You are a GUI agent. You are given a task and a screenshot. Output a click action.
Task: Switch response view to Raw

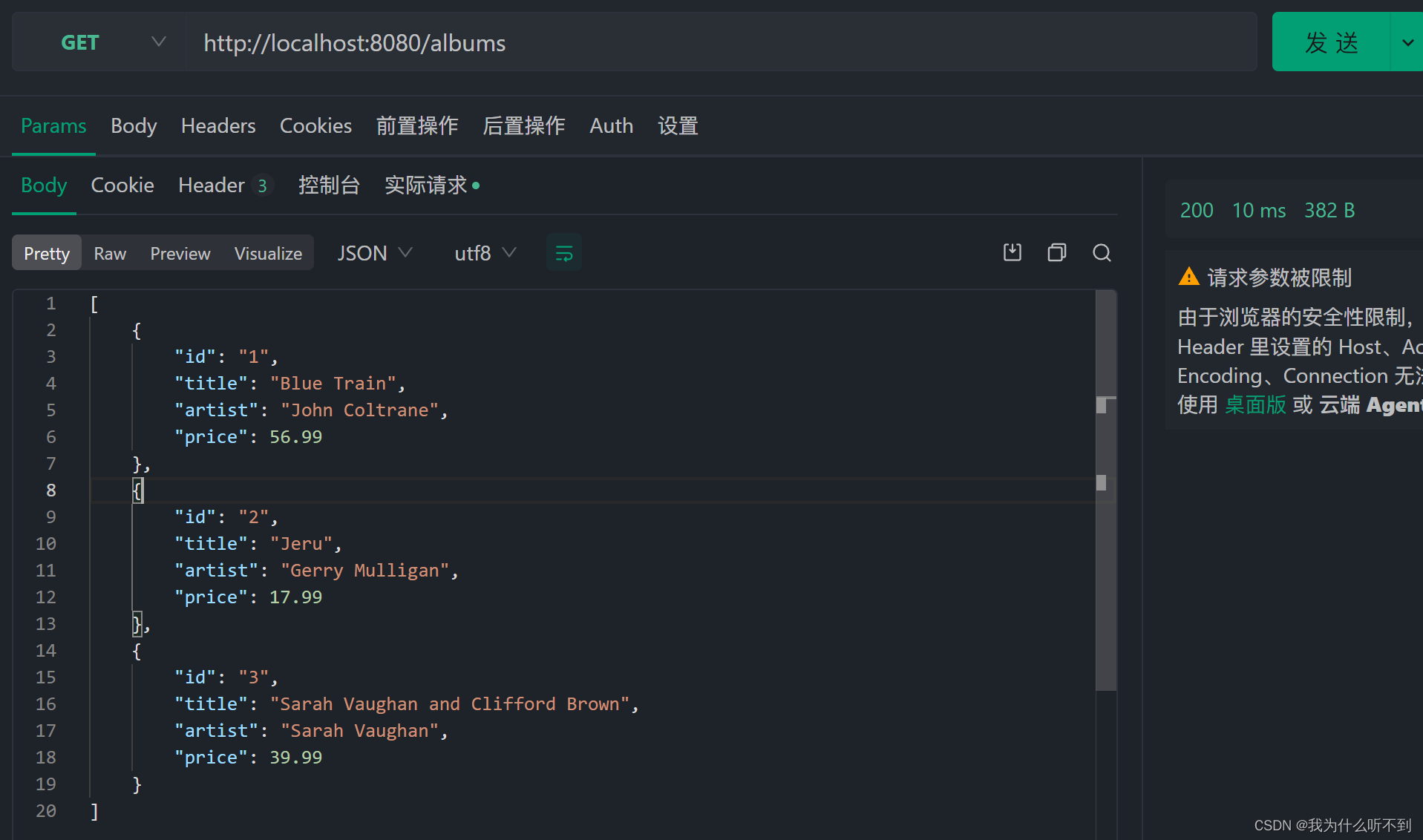click(110, 253)
